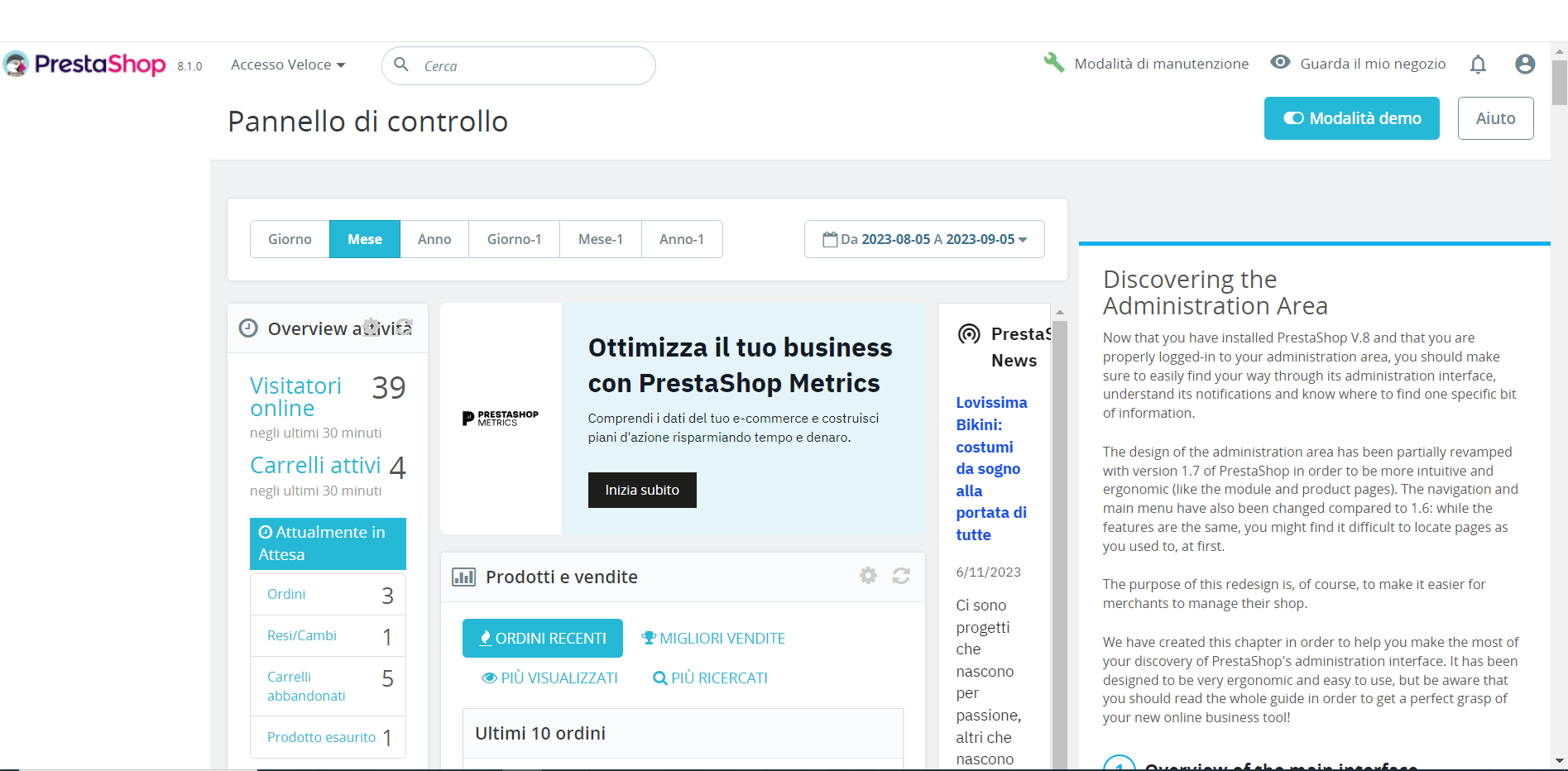Viewport: 1568px width, 771px height.
Task: Click the Ottimizza il tuo business headline
Action: 740,365
